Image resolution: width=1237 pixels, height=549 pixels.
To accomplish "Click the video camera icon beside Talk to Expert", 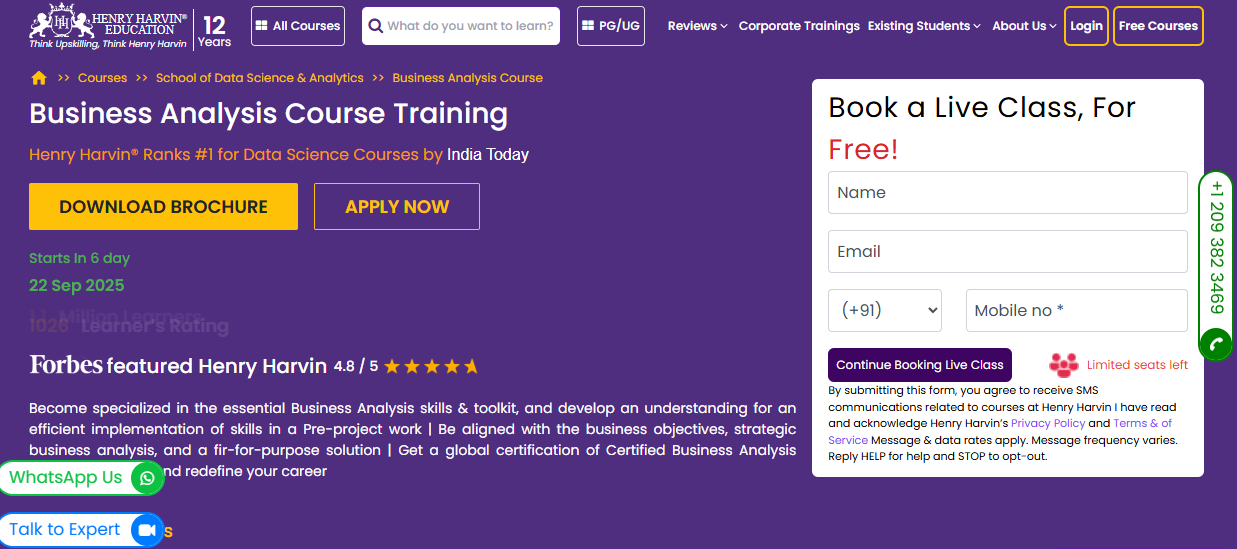I will [x=147, y=530].
